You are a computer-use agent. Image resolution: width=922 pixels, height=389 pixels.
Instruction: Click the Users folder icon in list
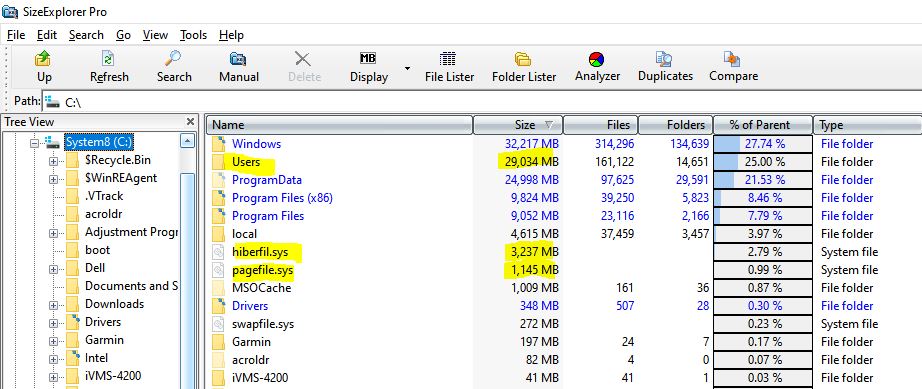[x=219, y=162]
